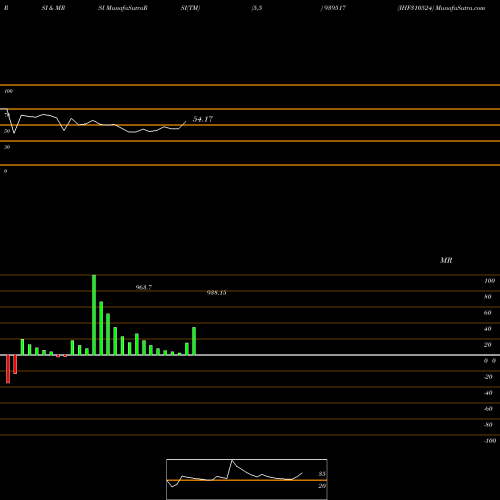The image size is (500, 500).
Task: Click the 100 label on MR axis
Action: point(489,281)
